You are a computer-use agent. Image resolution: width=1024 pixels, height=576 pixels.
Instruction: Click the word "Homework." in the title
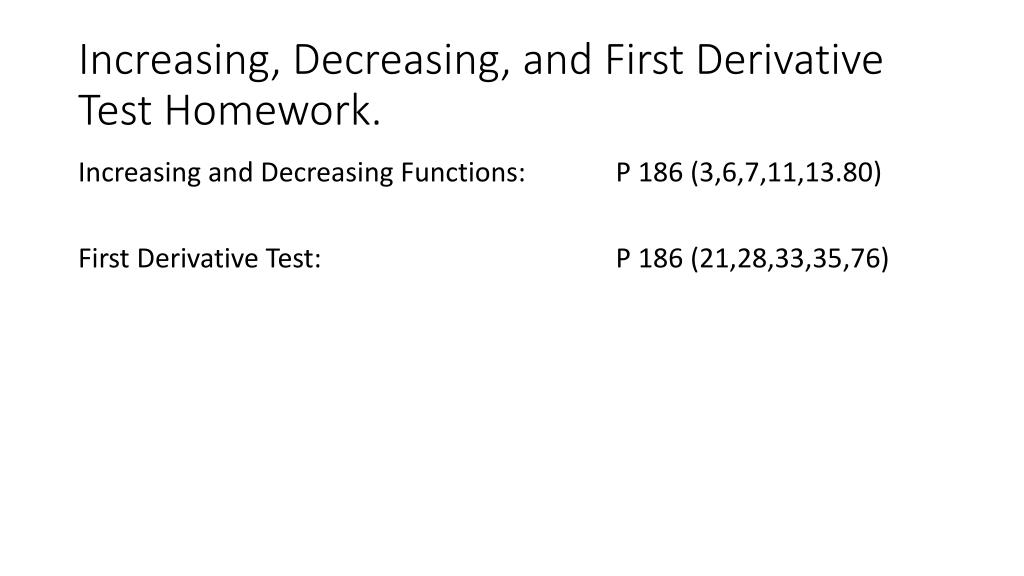click(272, 110)
